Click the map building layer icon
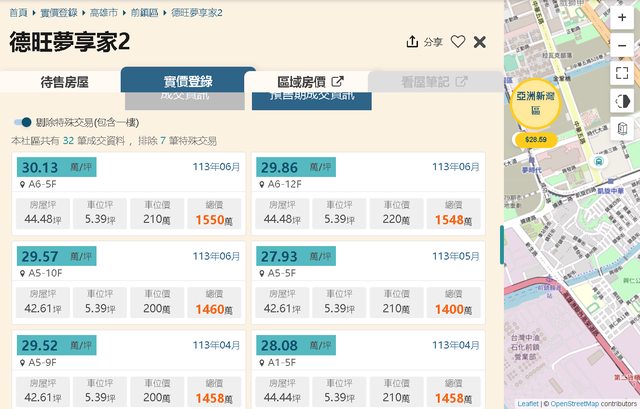 [622, 129]
